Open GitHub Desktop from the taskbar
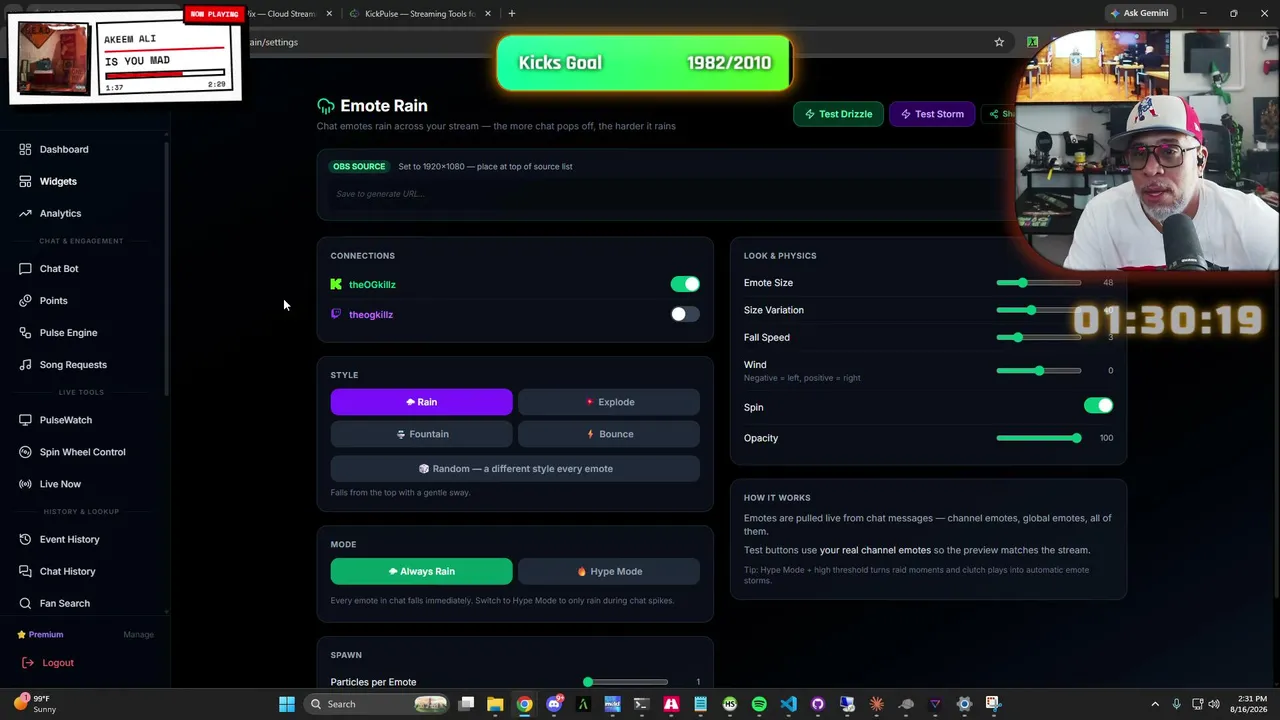Image resolution: width=1280 pixels, height=720 pixels. pyautogui.click(x=818, y=704)
